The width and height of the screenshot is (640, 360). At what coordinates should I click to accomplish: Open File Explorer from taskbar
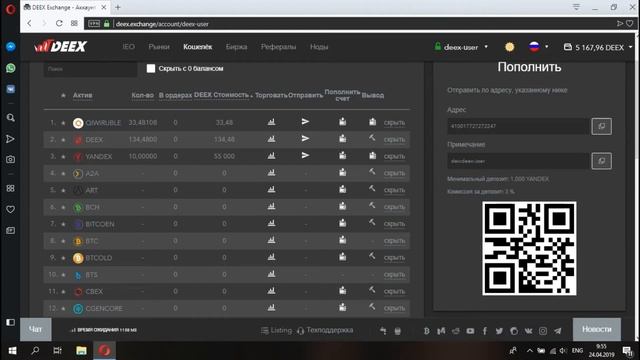point(81,351)
